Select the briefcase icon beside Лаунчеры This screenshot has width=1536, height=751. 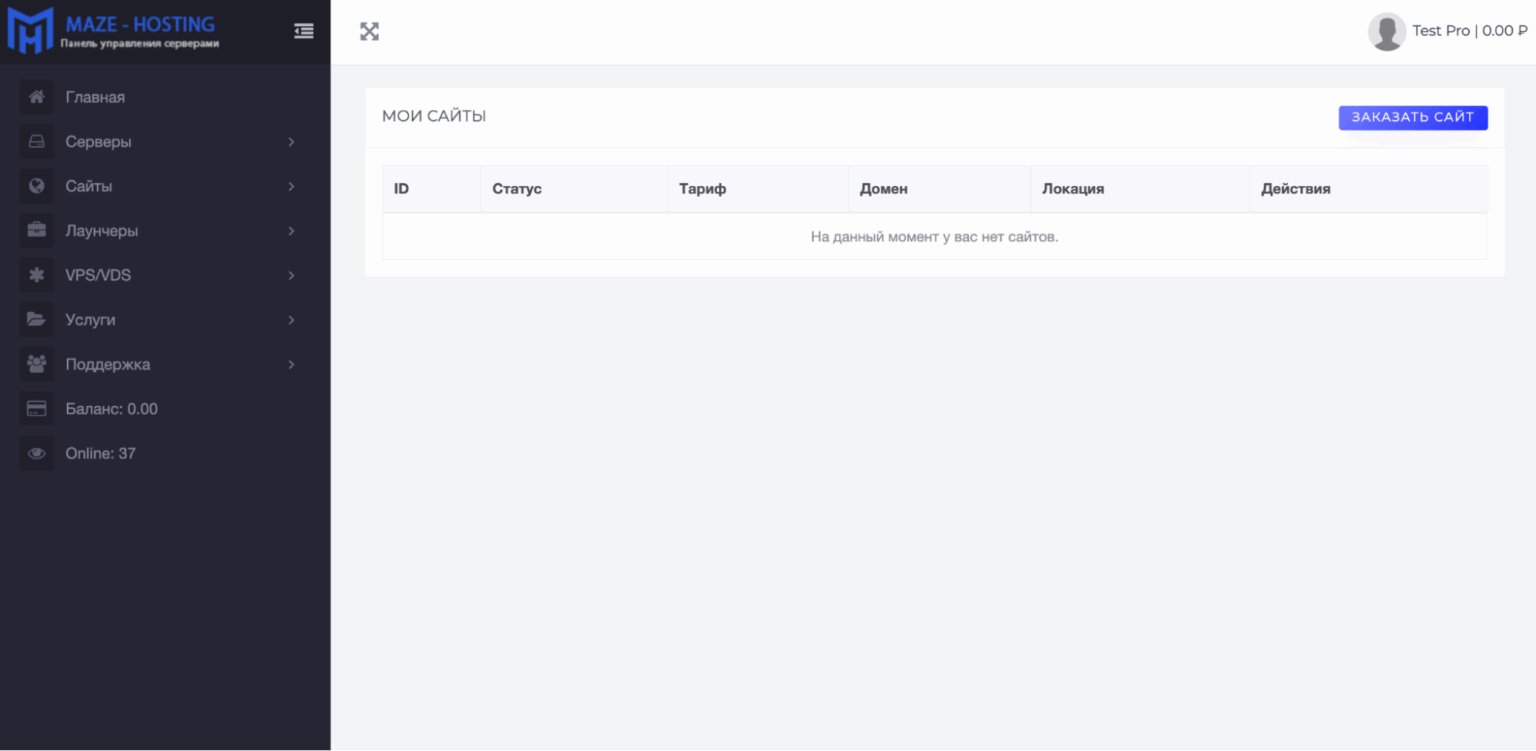(x=36, y=230)
